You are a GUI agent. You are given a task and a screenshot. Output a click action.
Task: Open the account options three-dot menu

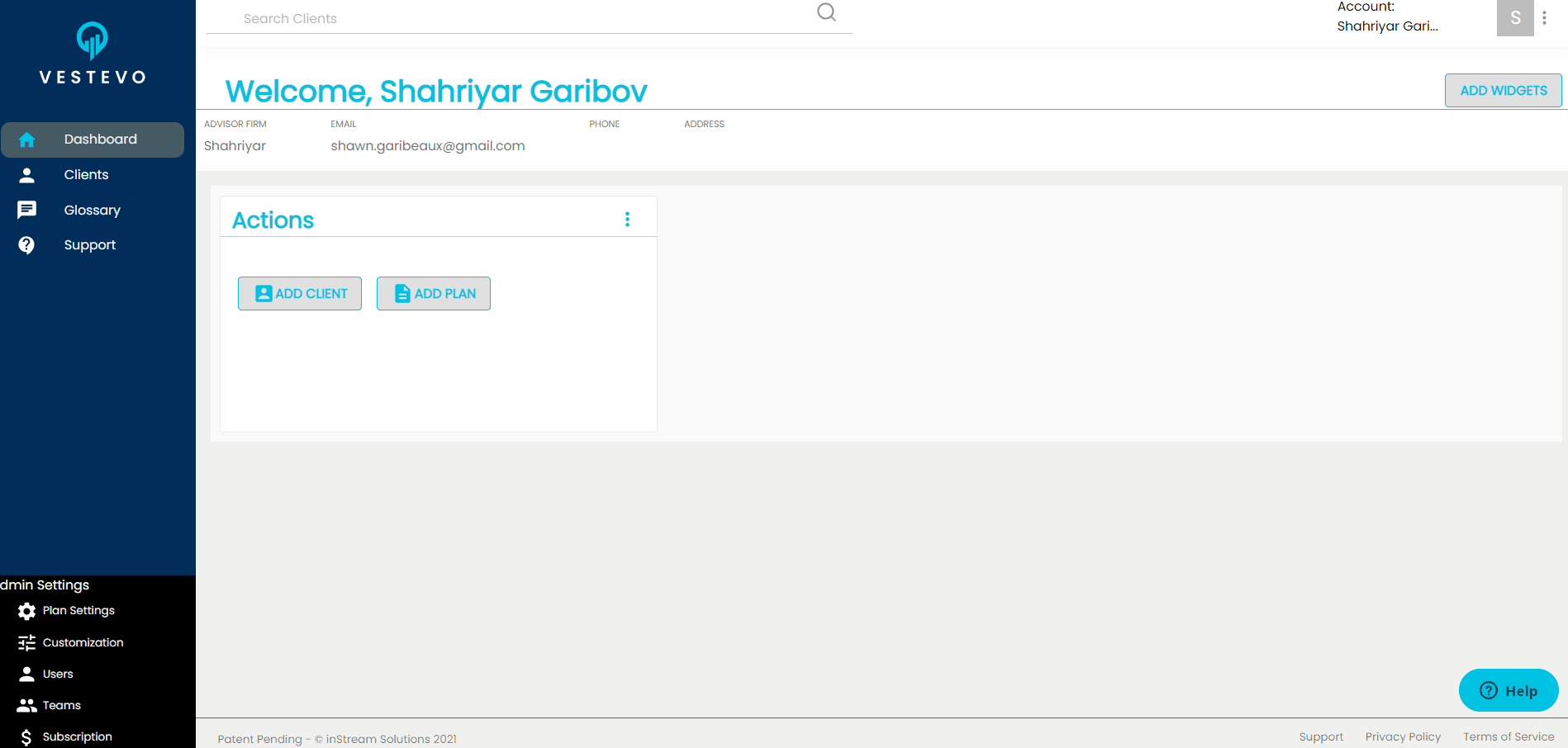1545,17
